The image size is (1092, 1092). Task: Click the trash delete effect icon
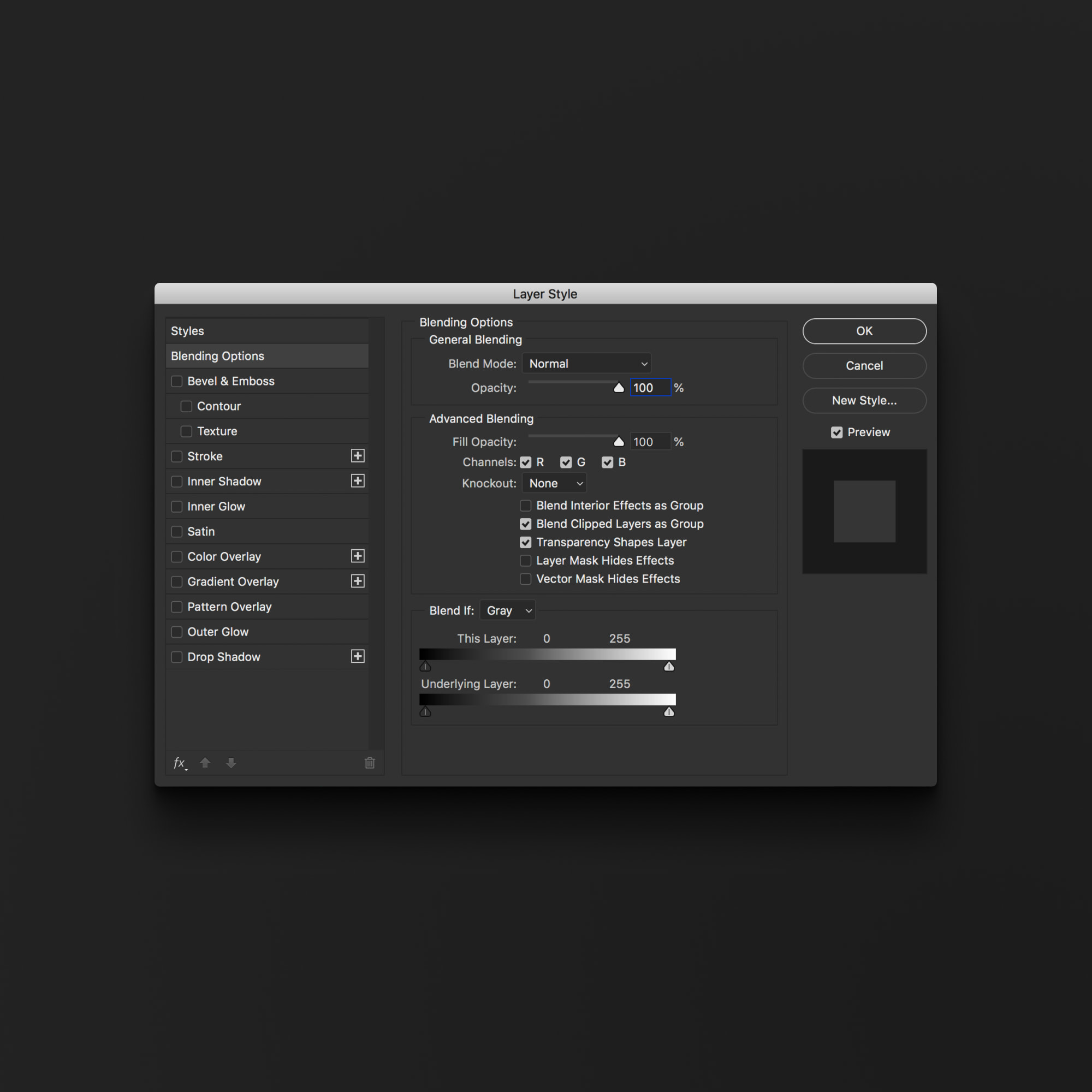point(370,763)
